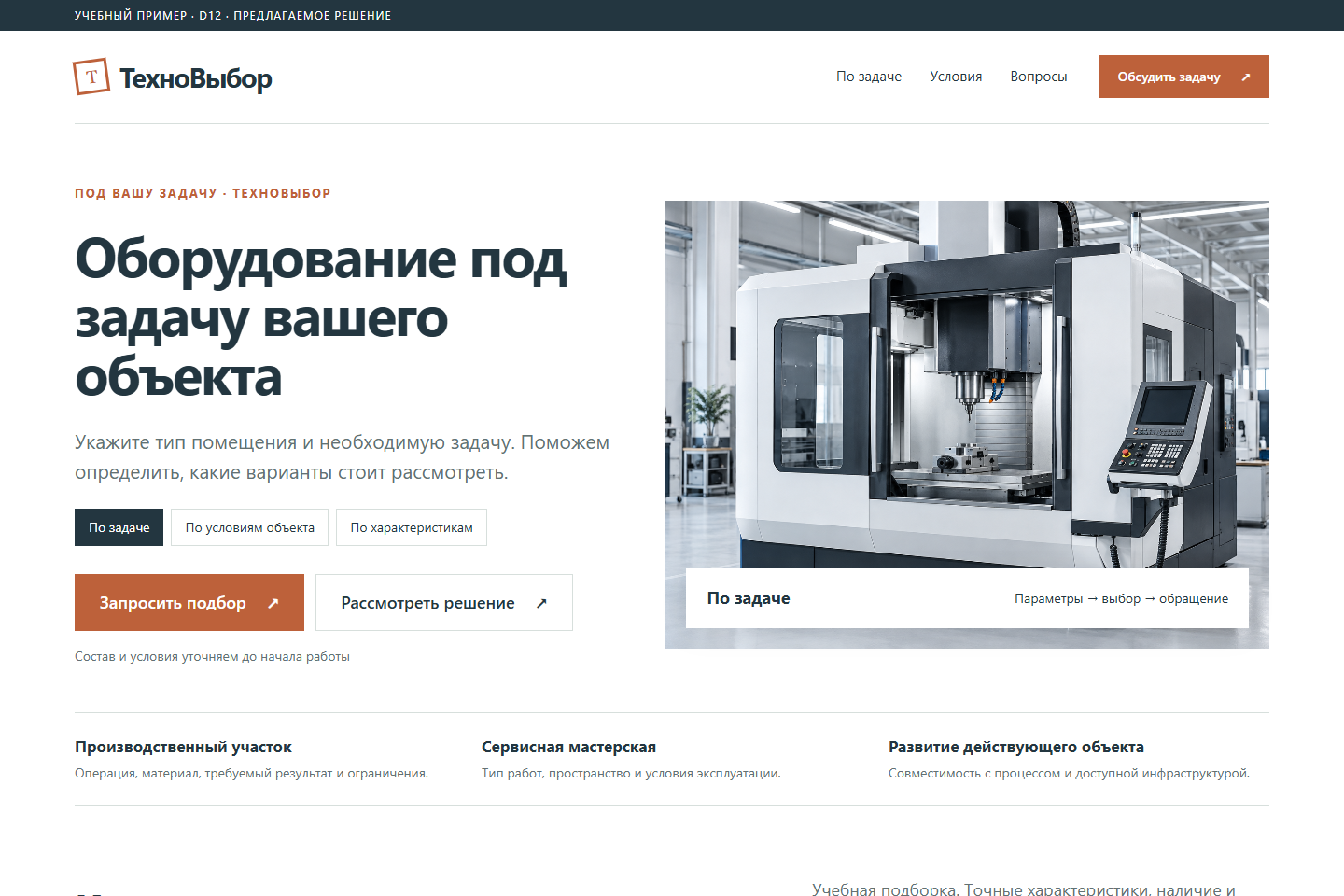This screenshot has height=896, width=1344.
Task: Open the Вопросы navigation link
Action: (x=1039, y=77)
